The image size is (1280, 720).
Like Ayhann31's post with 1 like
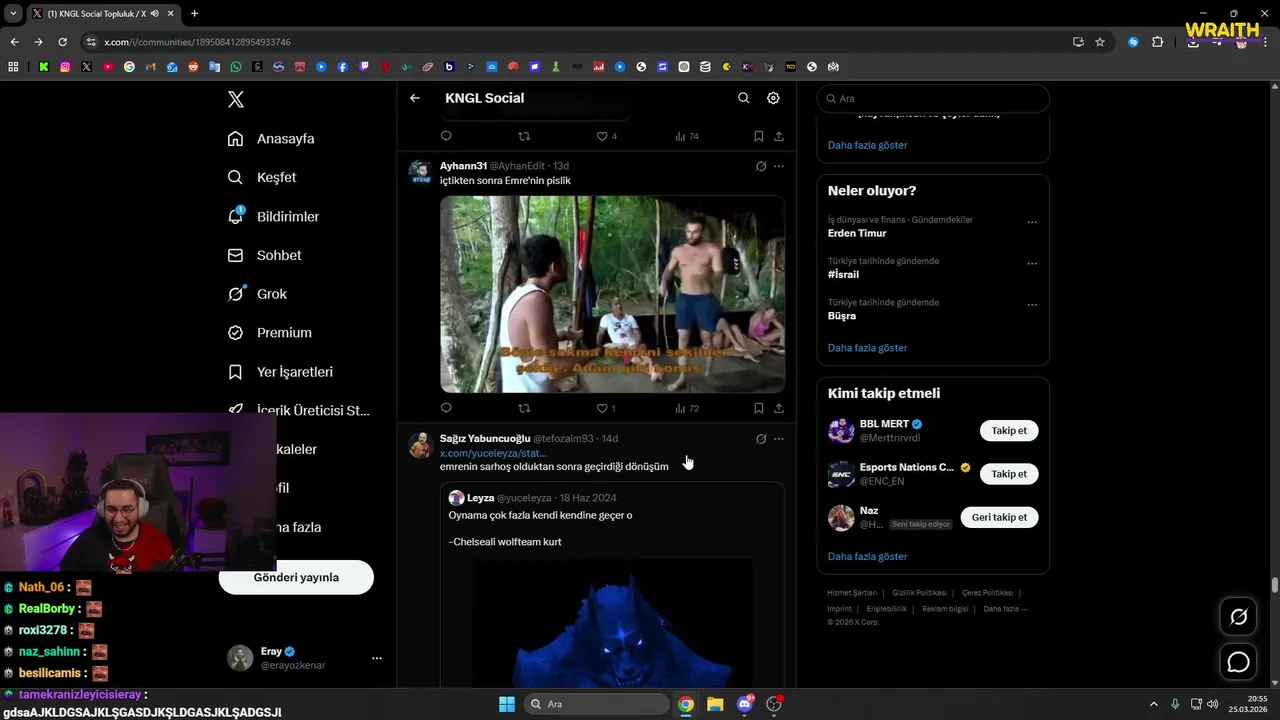click(x=605, y=408)
